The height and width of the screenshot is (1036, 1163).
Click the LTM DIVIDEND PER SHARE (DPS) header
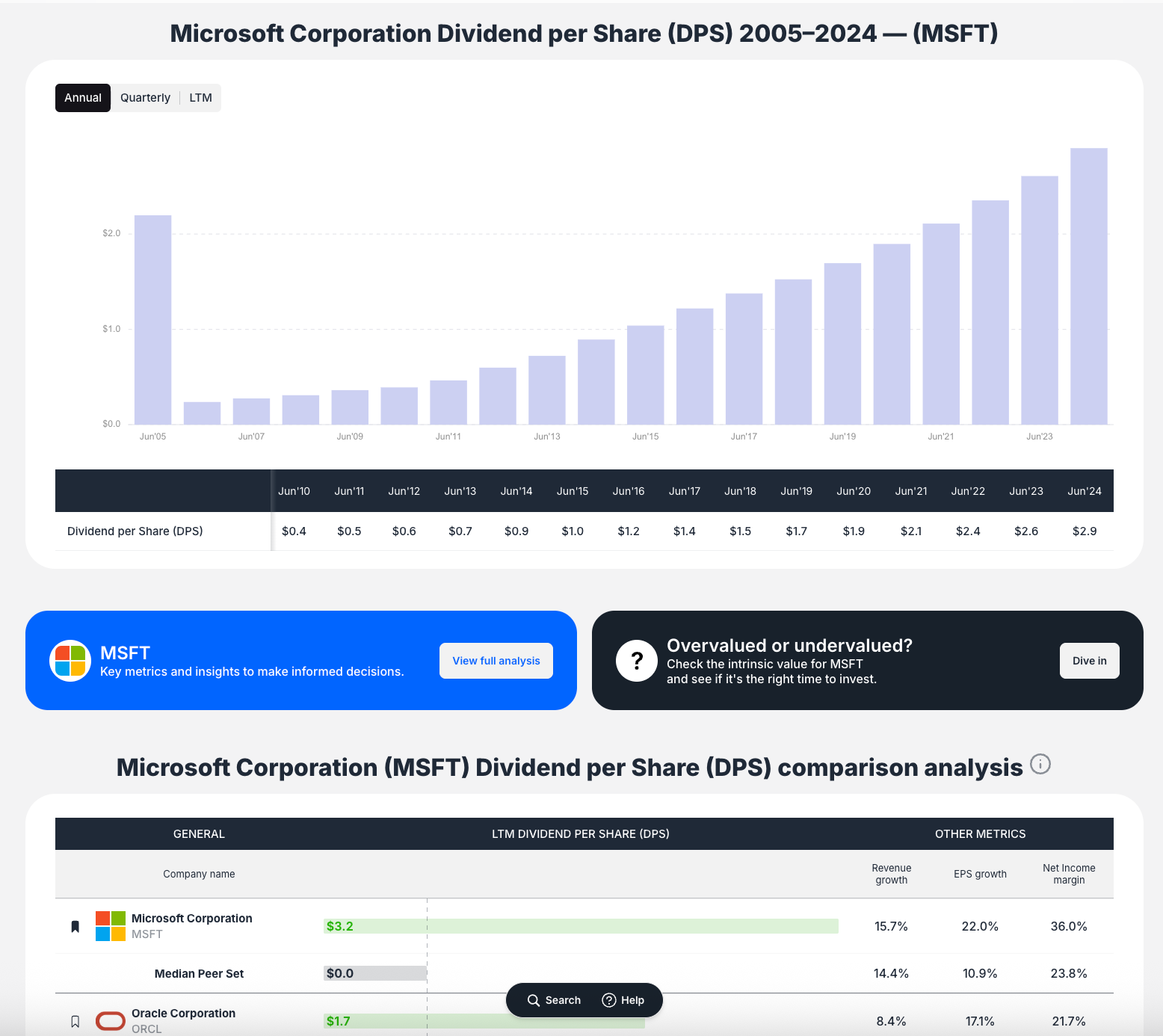coord(581,833)
